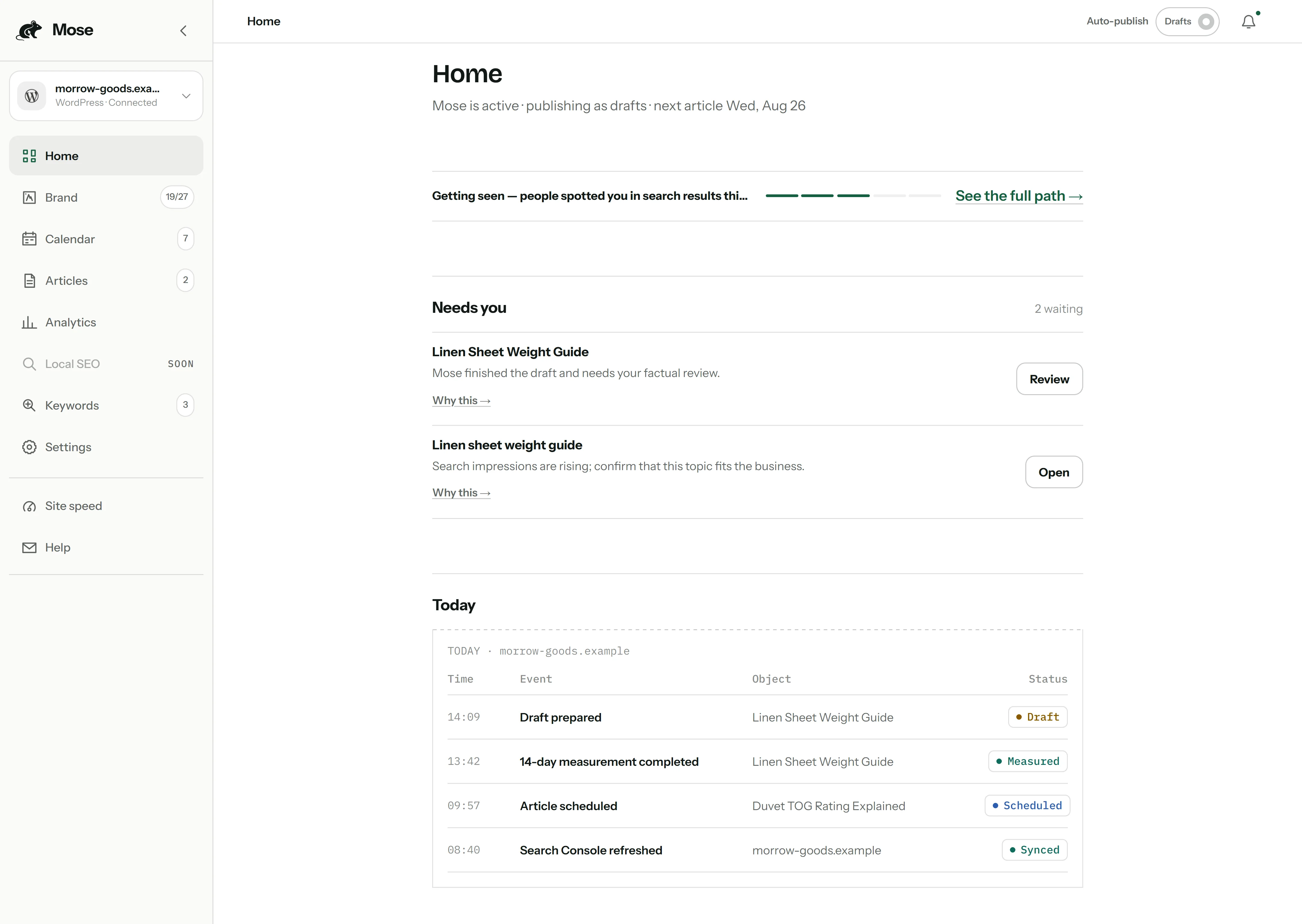Open the Calendar section
This screenshot has height=924, width=1302.
point(106,239)
